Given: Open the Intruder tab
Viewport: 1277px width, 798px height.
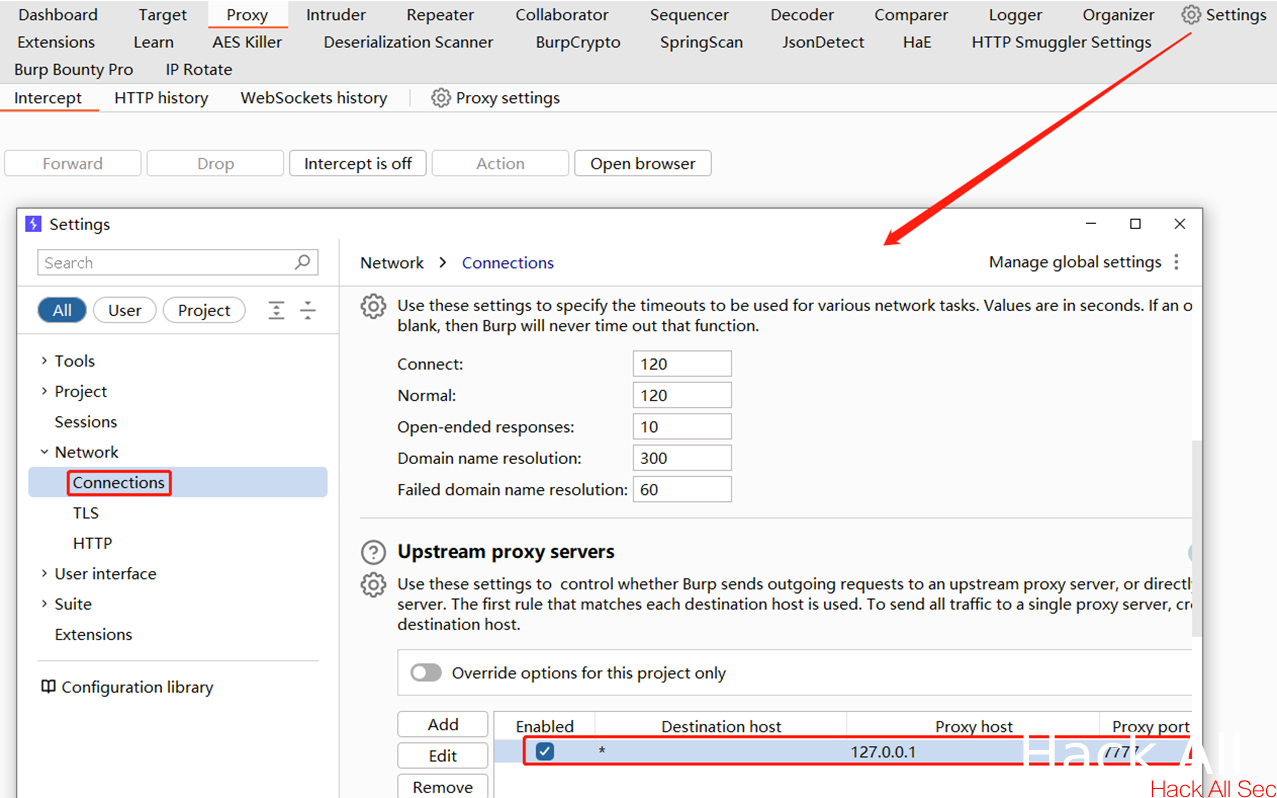Looking at the screenshot, I should 336,15.
